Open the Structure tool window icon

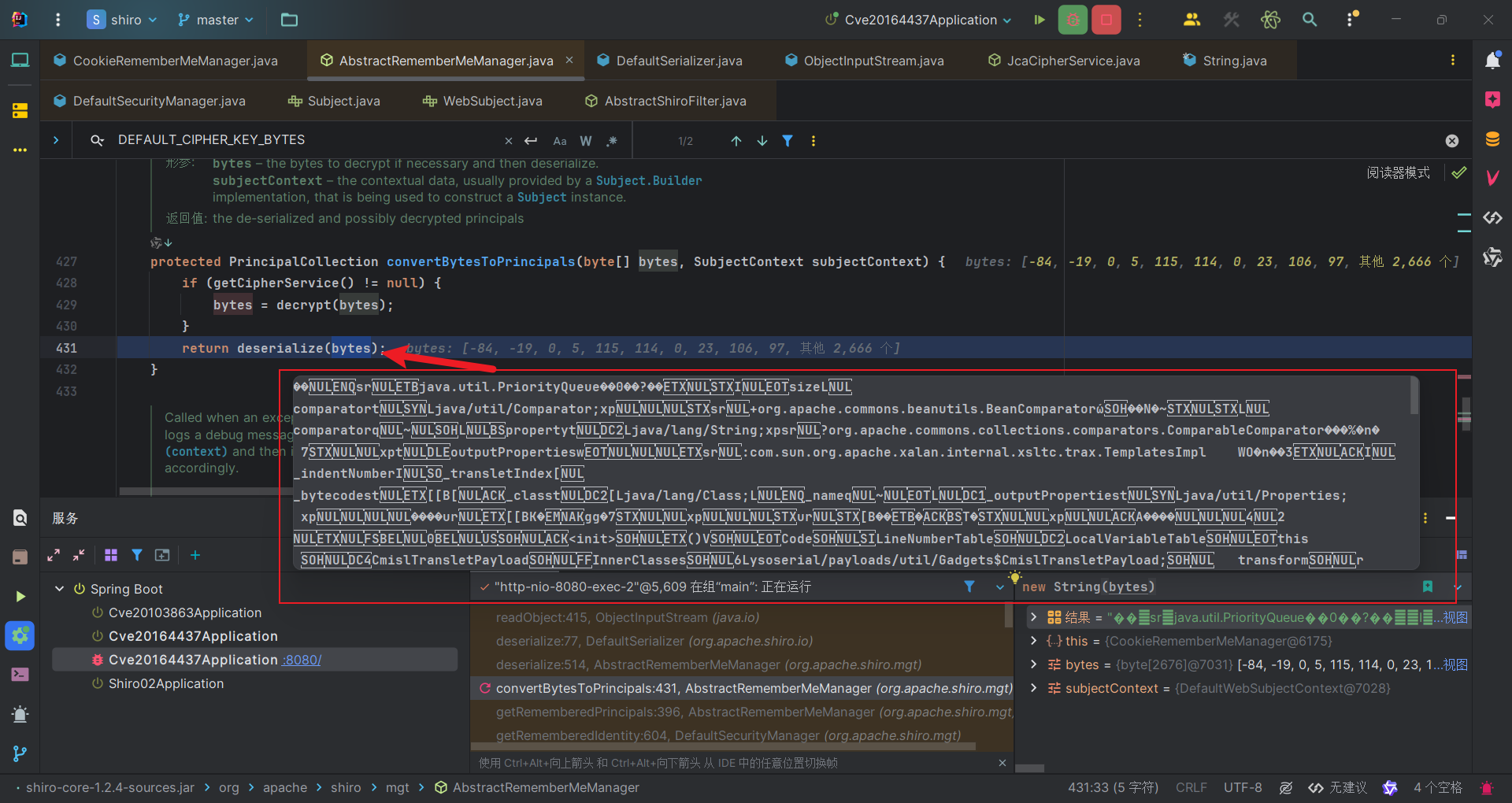coord(20,110)
